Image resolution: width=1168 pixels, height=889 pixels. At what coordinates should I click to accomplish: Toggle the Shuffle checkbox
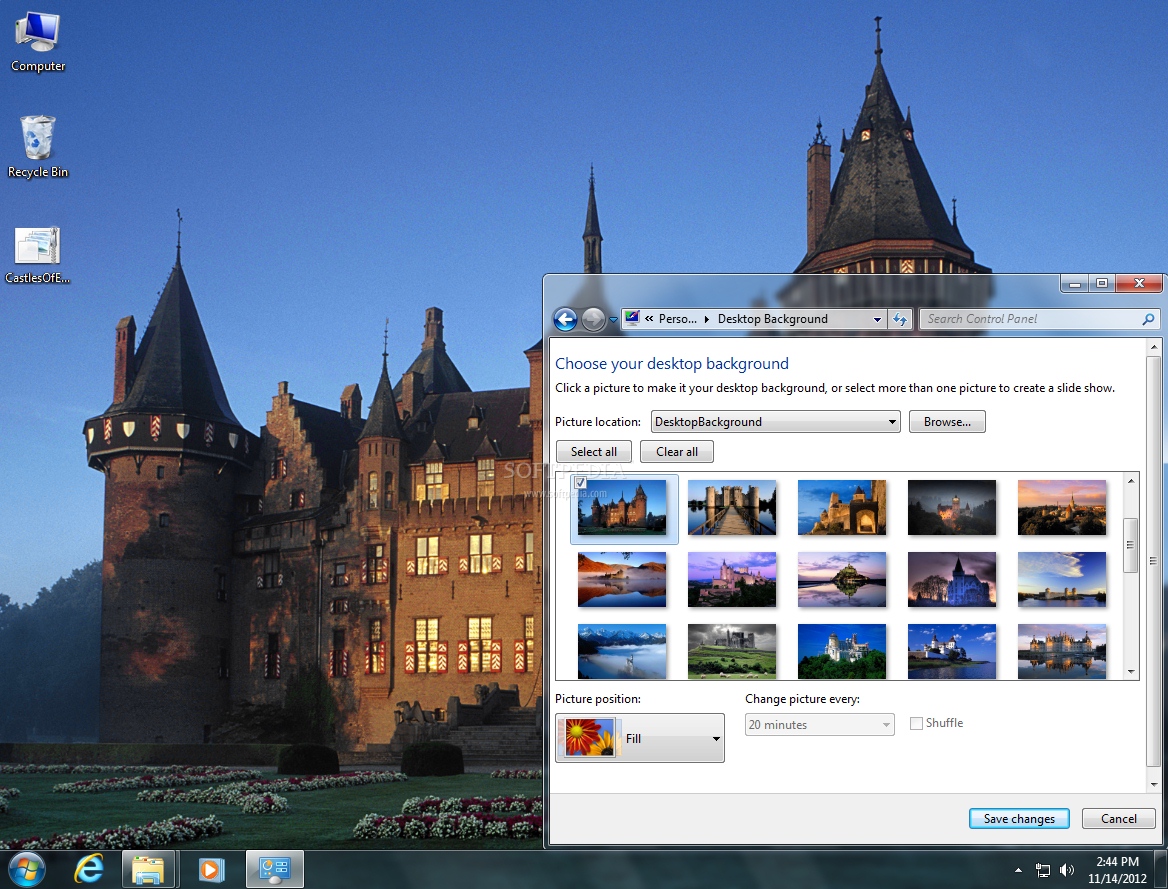tap(917, 723)
